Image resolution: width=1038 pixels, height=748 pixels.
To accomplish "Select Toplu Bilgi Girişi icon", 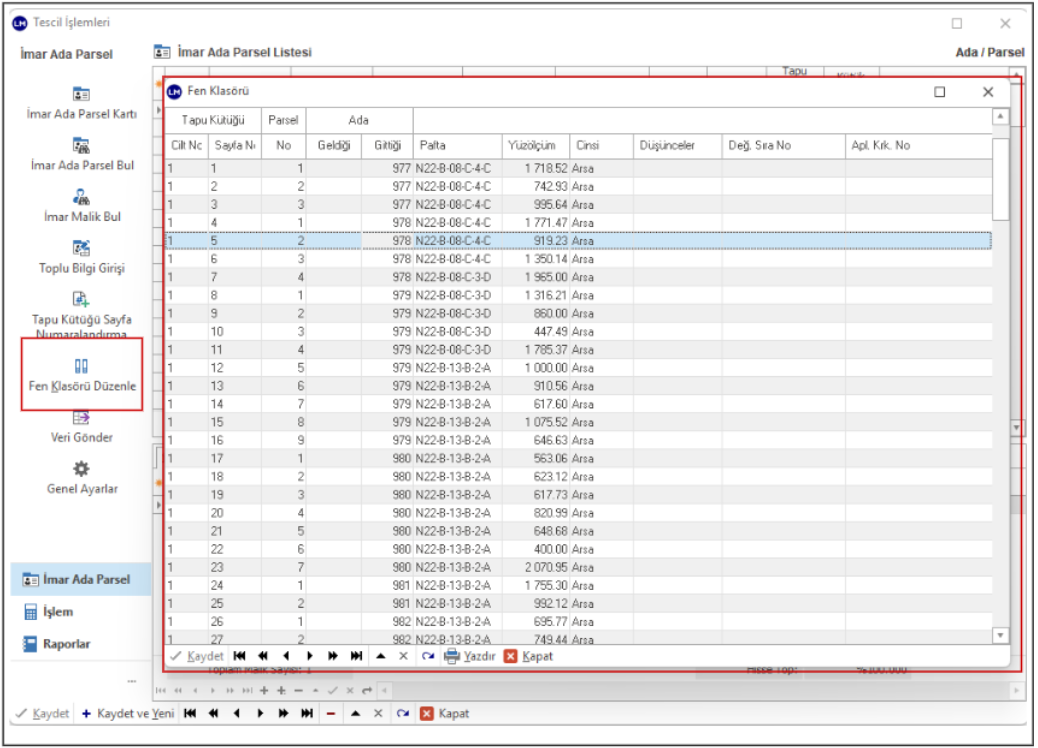I will coord(82,248).
